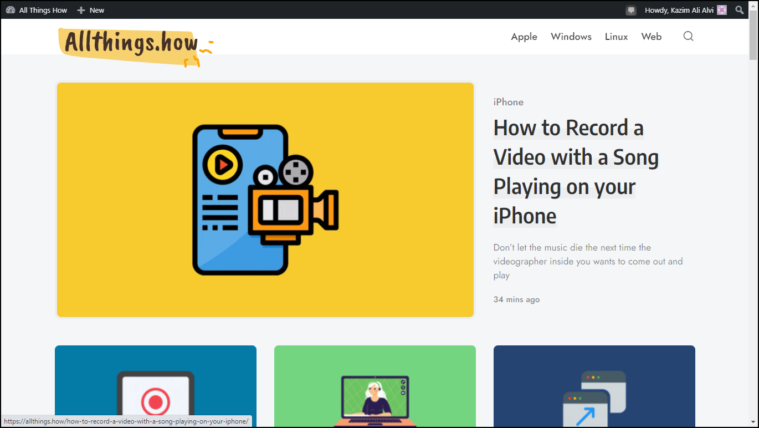This screenshot has width=759, height=428.
Task: Click the admin bar search magnifier icon
Action: pyautogui.click(x=739, y=10)
